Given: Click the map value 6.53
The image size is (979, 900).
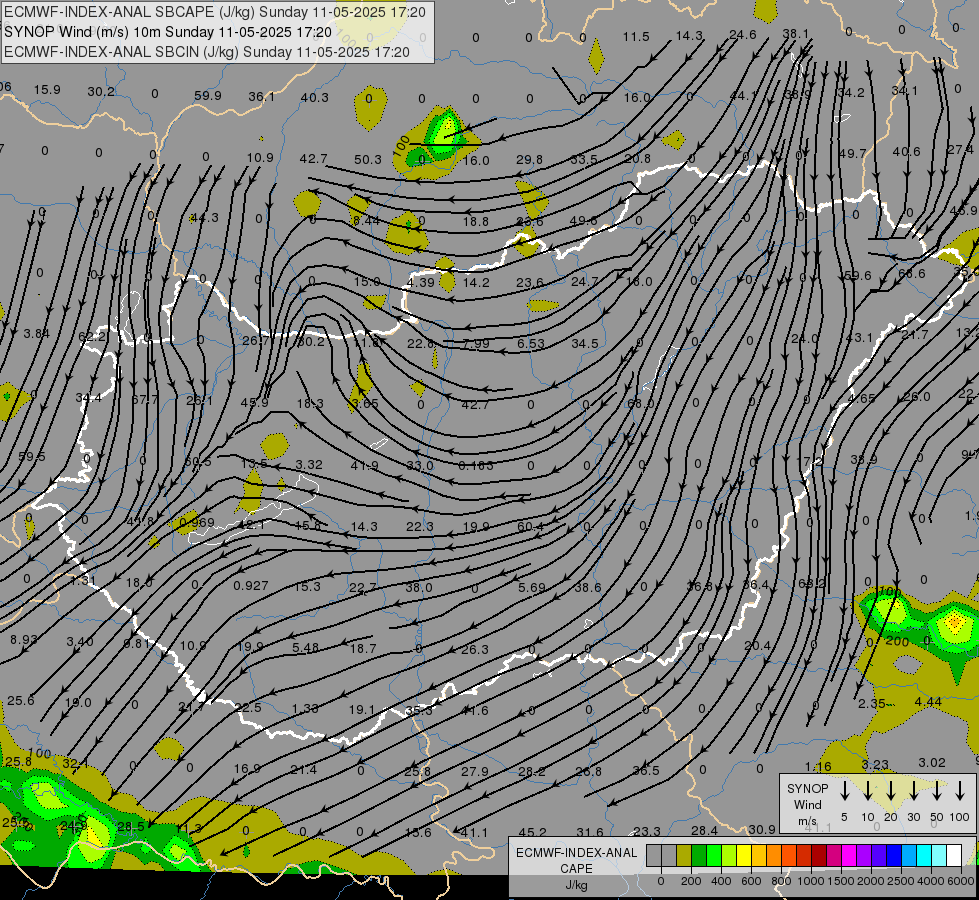Looking at the screenshot, I should click(531, 344).
